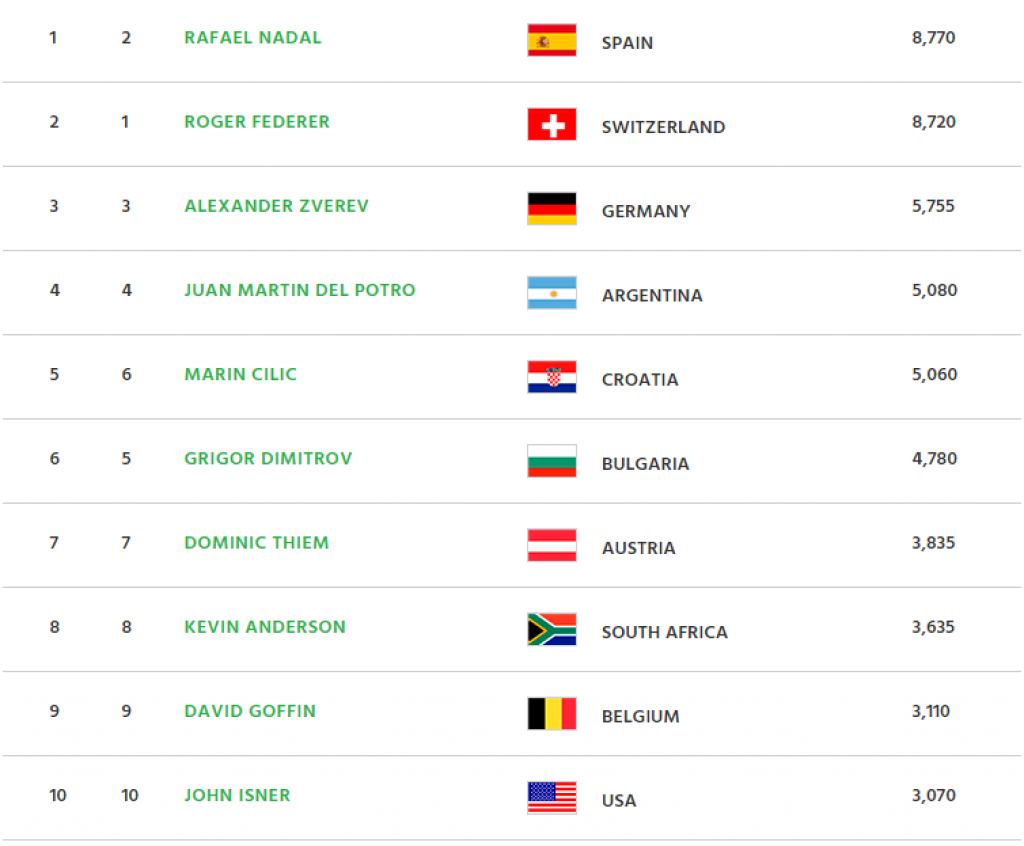Click the Bulgaria flag icon
The width and height of the screenshot is (1024, 846).
click(552, 461)
